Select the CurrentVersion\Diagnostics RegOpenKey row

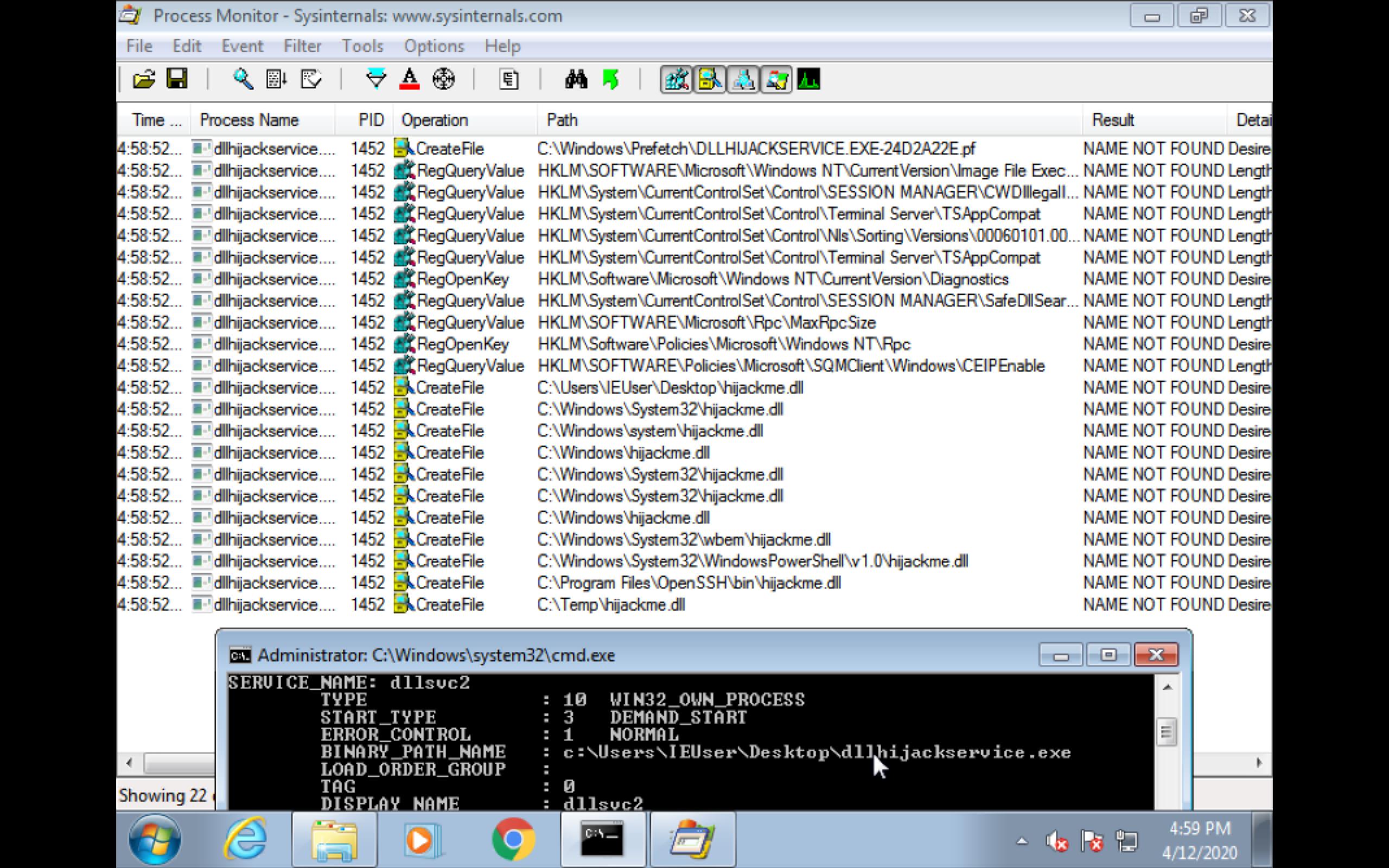[694, 279]
